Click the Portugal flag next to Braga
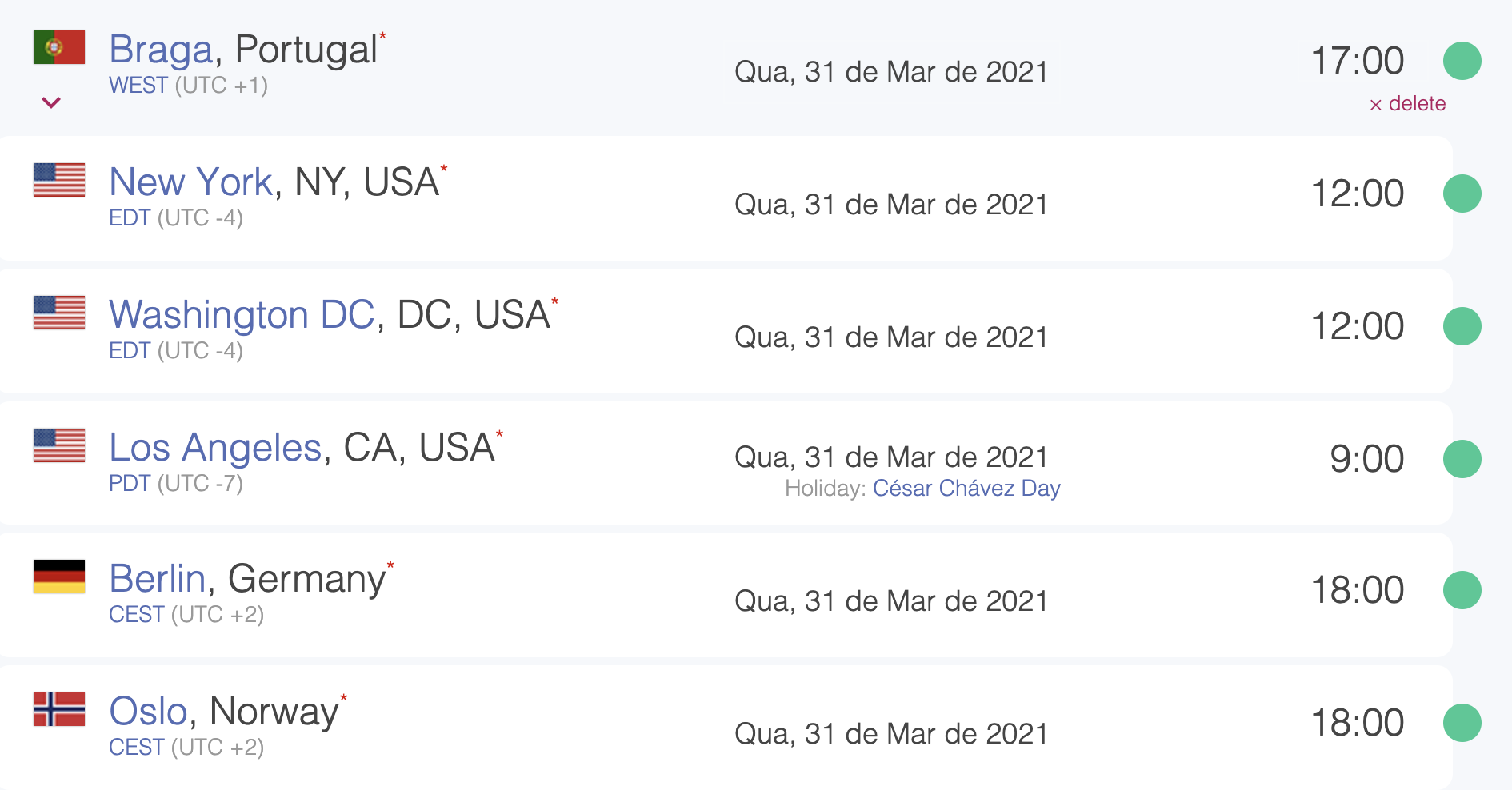Screen dimensions: 1512x790 58,46
